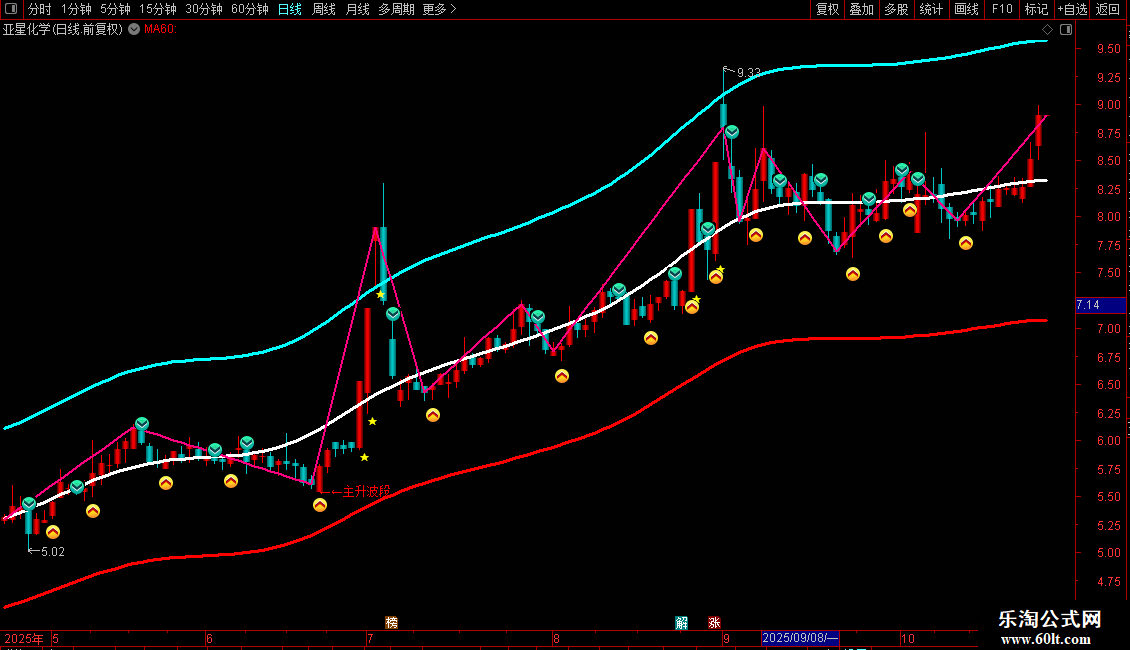Image resolution: width=1130 pixels, height=650 pixels.
Task: Select the 30分钟 period tab
Action: (203, 9)
